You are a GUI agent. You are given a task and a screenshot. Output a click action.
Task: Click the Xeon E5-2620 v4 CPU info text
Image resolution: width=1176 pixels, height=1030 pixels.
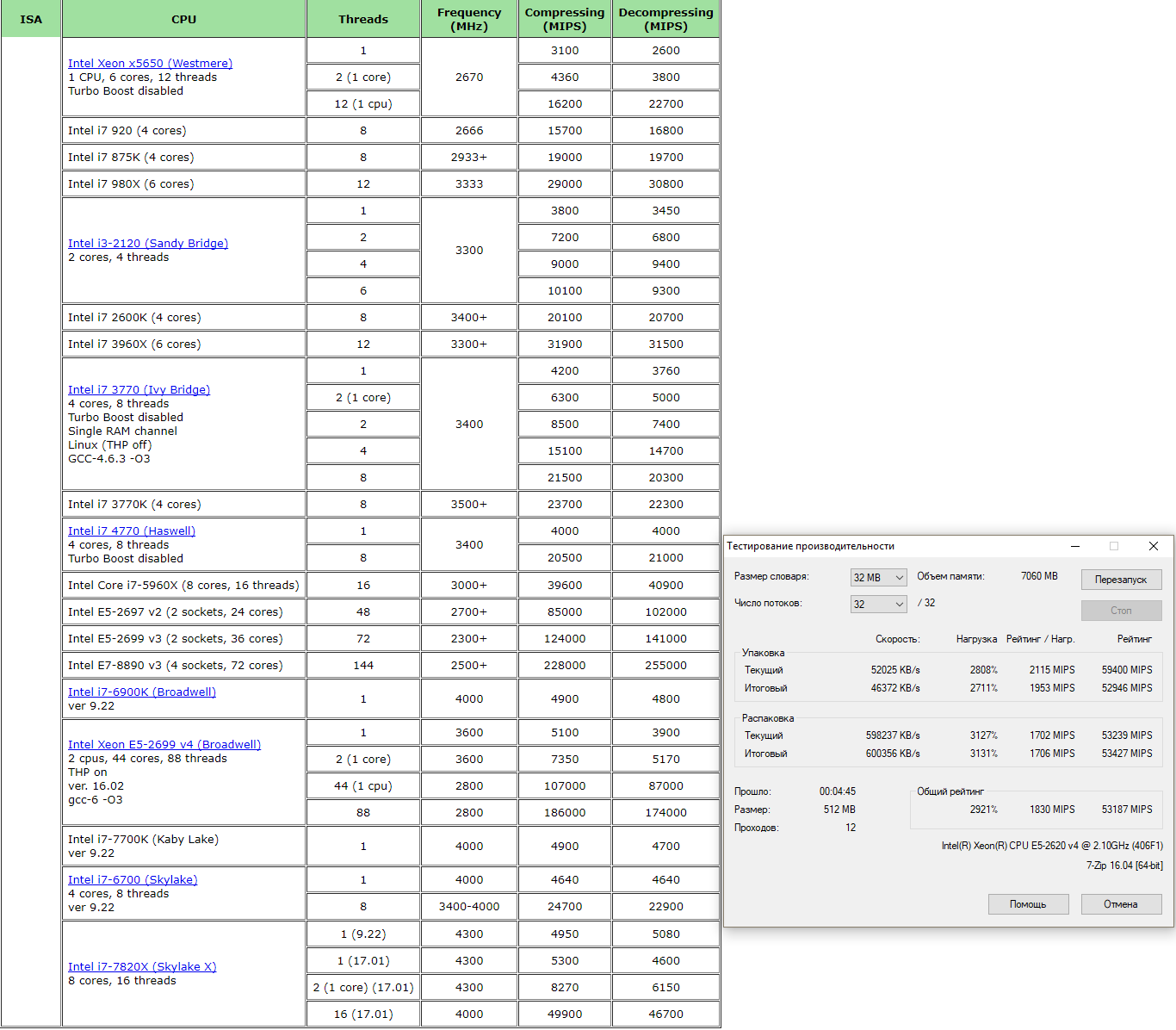[x=1052, y=846]
